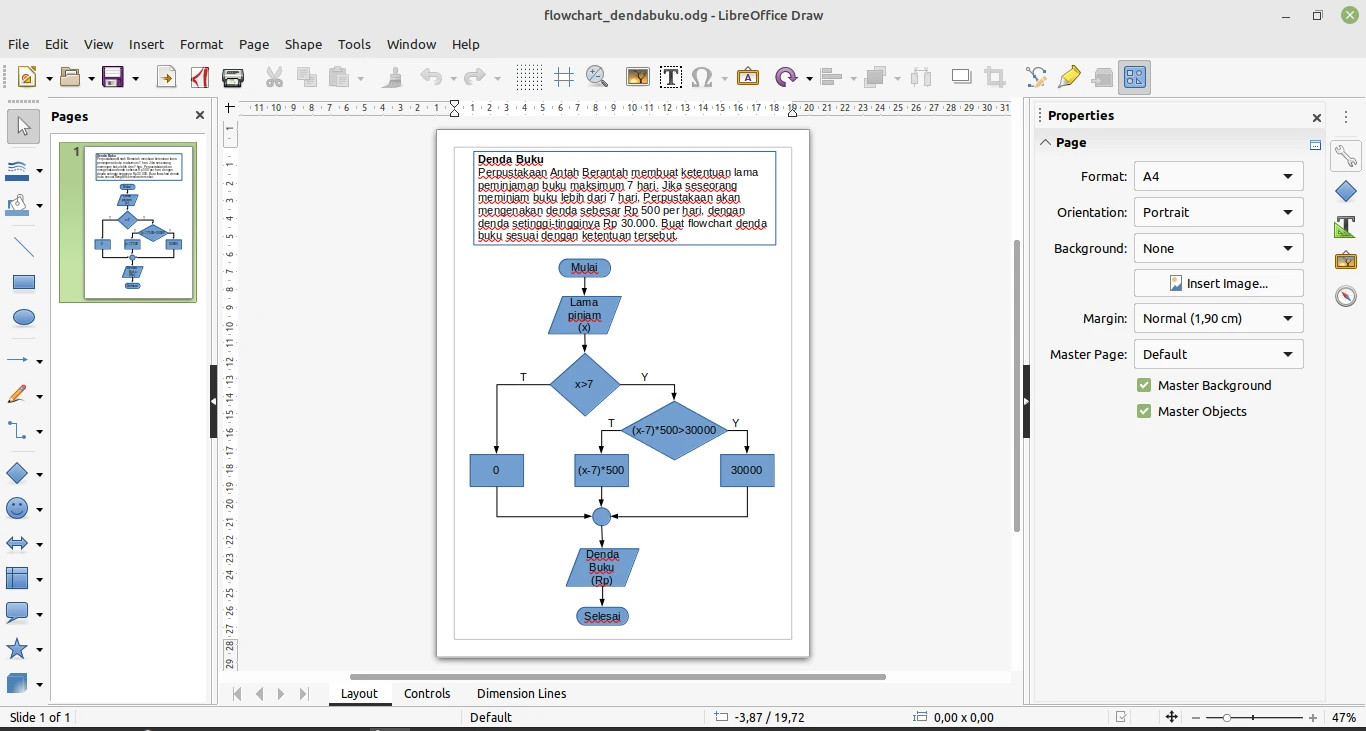Viewport: 1366px width, 731px height.
Task: Click the zoom out minus button
Action: (x=1196, y=717)
